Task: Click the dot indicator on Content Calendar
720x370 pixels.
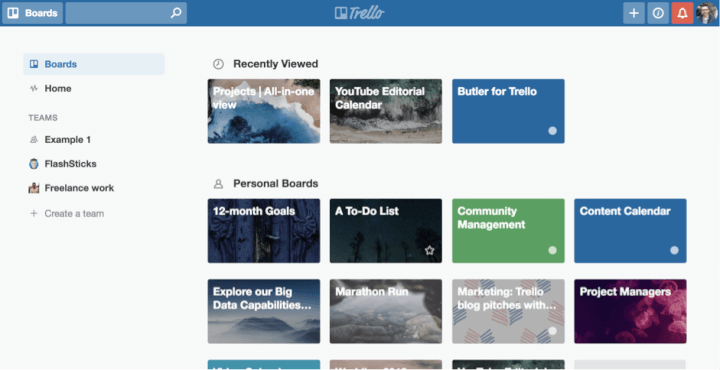Action: click(x=674, y=250)
